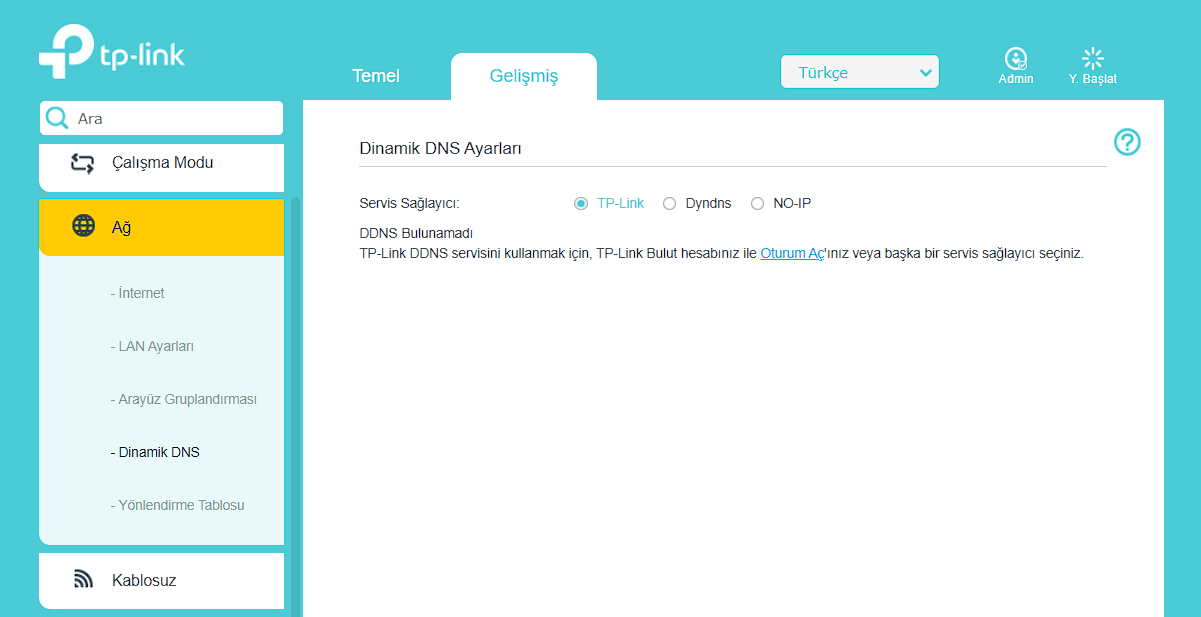The width and height of the screenshot is (1201, 617).
Task: Click the Y. Başlat label
Action: coord(1093,79)
